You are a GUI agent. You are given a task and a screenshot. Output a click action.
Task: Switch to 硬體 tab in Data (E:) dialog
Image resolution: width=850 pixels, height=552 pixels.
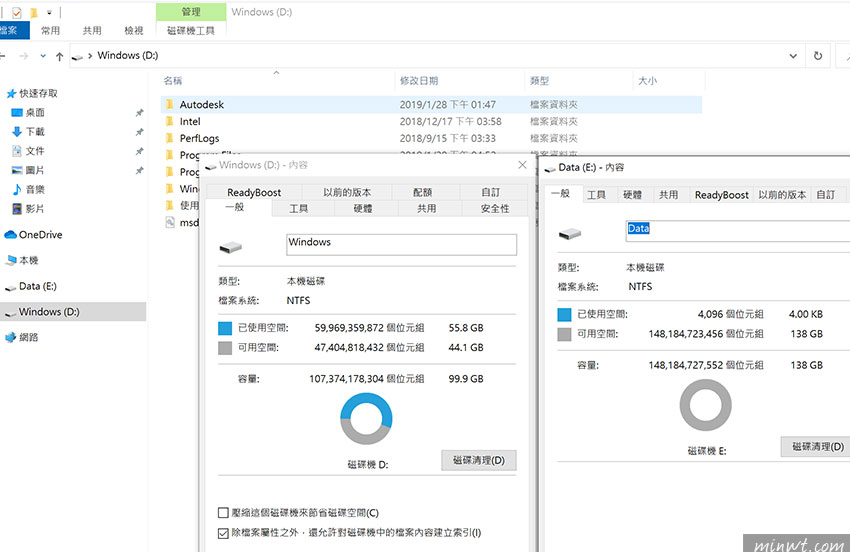(x=632, y=195)
